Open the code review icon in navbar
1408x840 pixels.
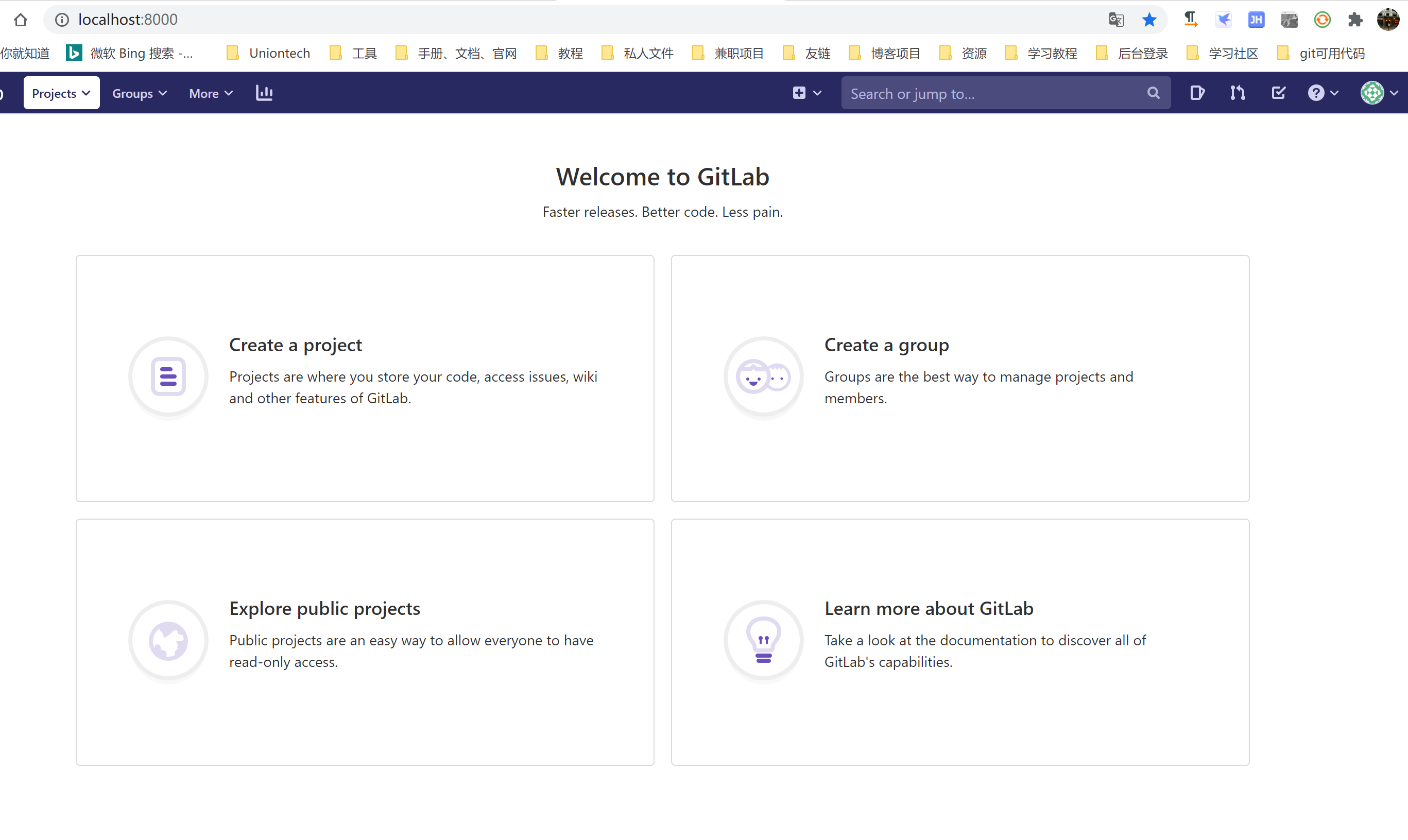point(1238,93)
